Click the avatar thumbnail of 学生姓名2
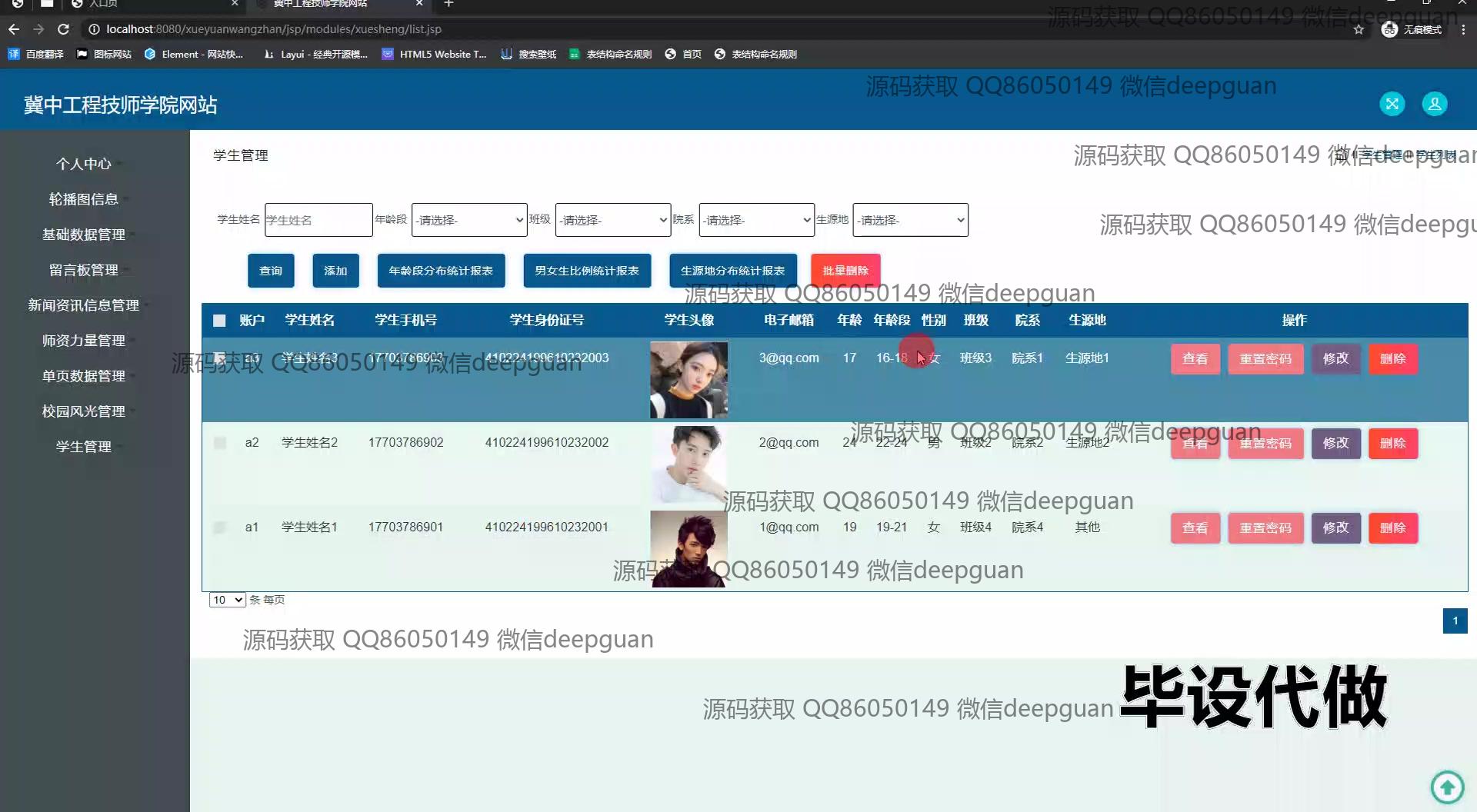This screenshot has height=812, width=1477. 688,464
